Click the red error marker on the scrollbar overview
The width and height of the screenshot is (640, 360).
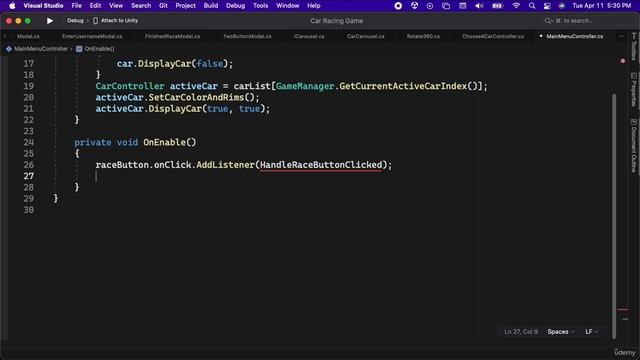coord(622,310)
